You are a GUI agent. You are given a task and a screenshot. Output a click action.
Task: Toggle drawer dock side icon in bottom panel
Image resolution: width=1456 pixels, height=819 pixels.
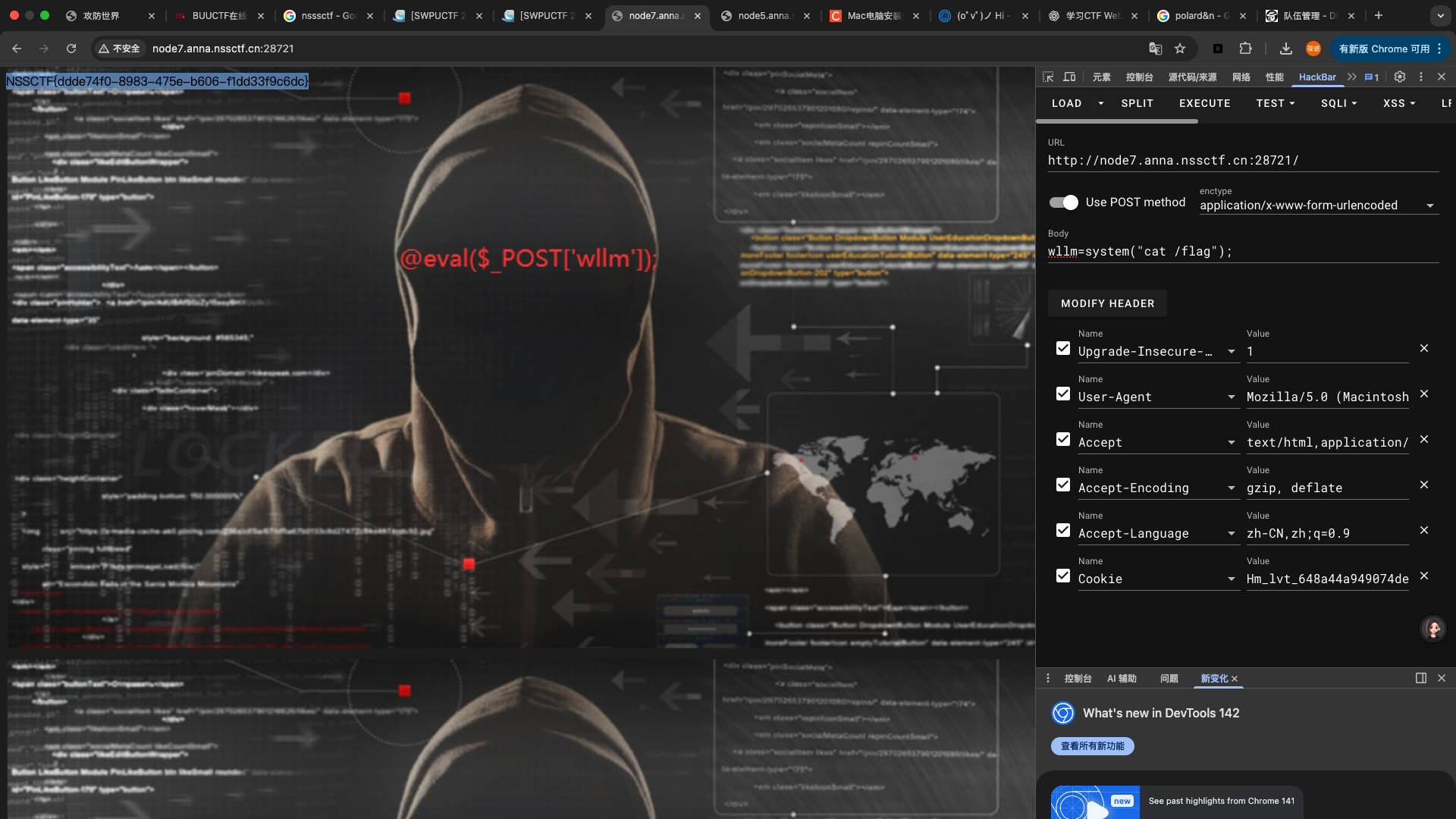(x=1421, y=678)
